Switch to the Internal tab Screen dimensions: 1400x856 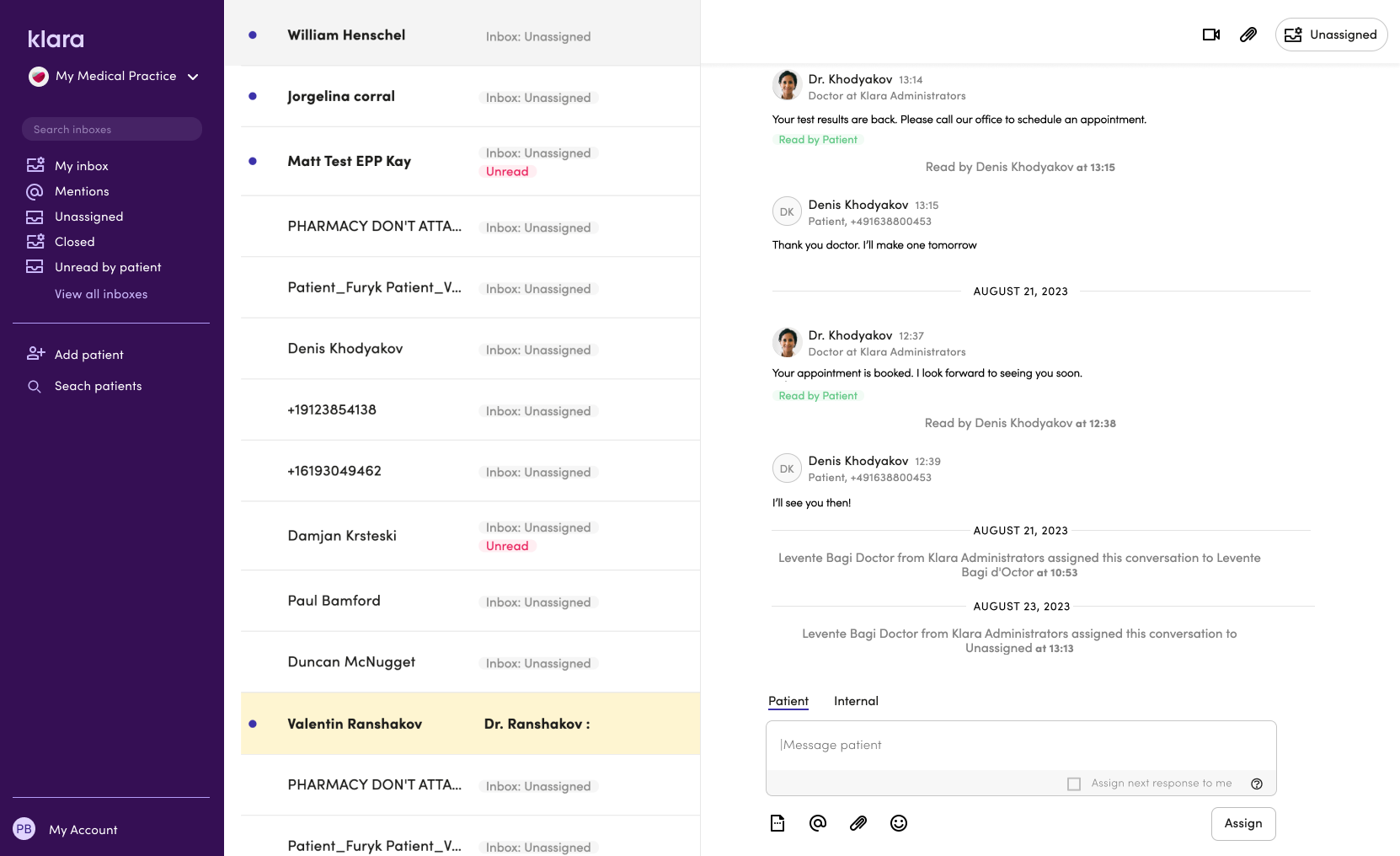[856, 701]
